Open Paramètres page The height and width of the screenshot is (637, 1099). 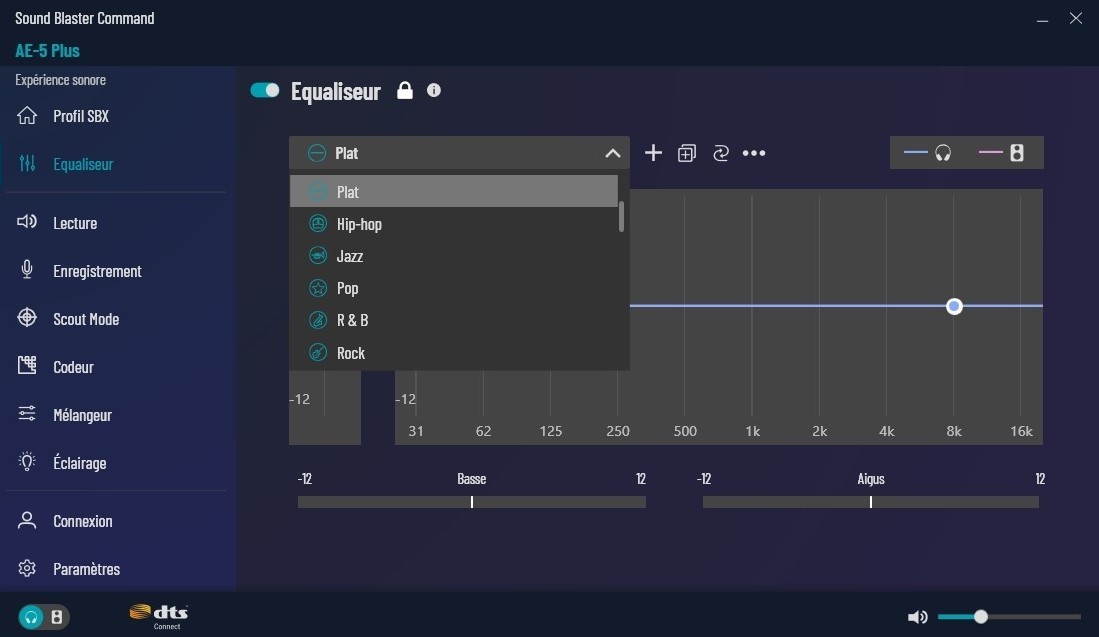(x=116, y=568)
